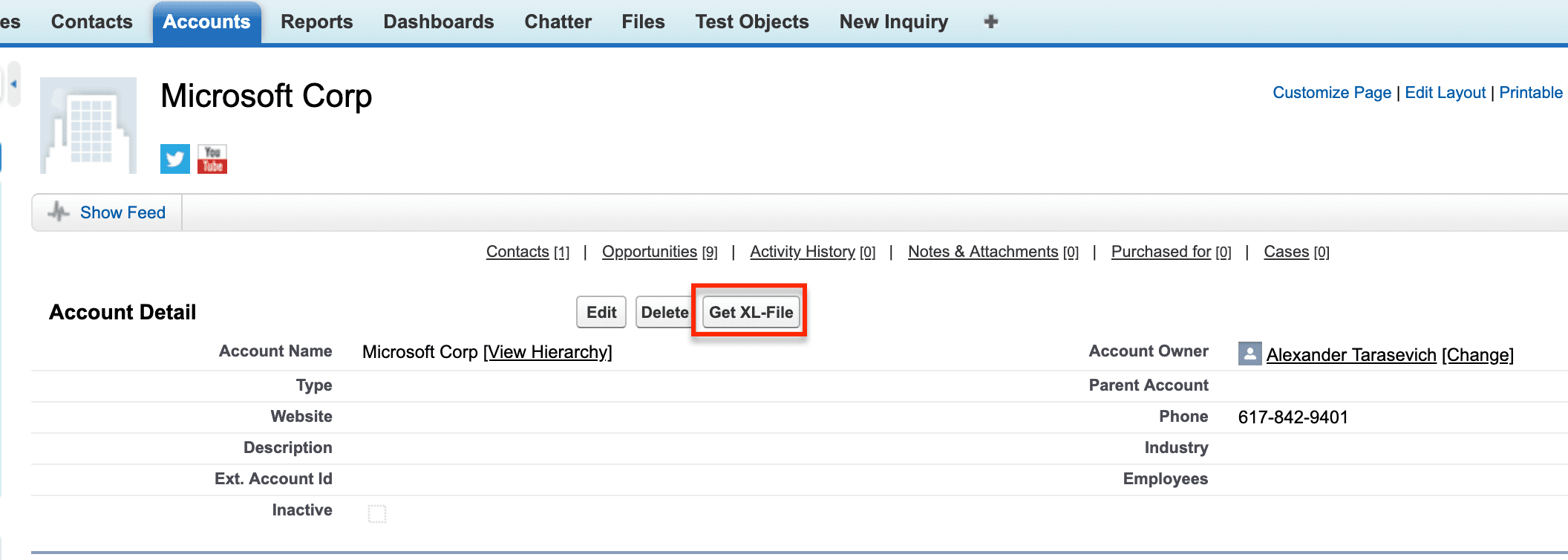Click the Type field label
The image size is (1568, 560).
click(314, 385)
